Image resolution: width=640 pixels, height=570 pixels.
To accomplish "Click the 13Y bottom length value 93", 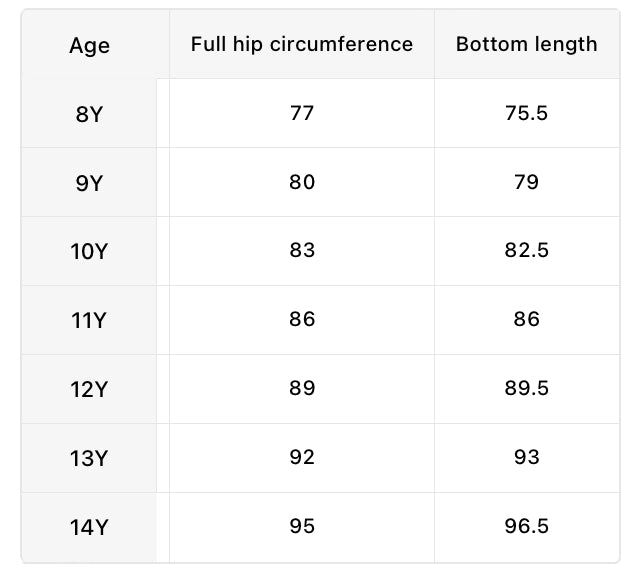I will click(x=526, y=458).
